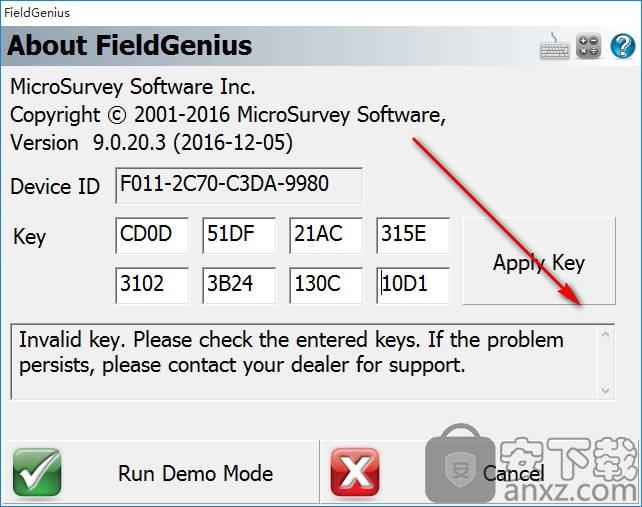Click the key field containing 3B24
The width and height of the screenshot is (642, 507).
click(239, 285)
